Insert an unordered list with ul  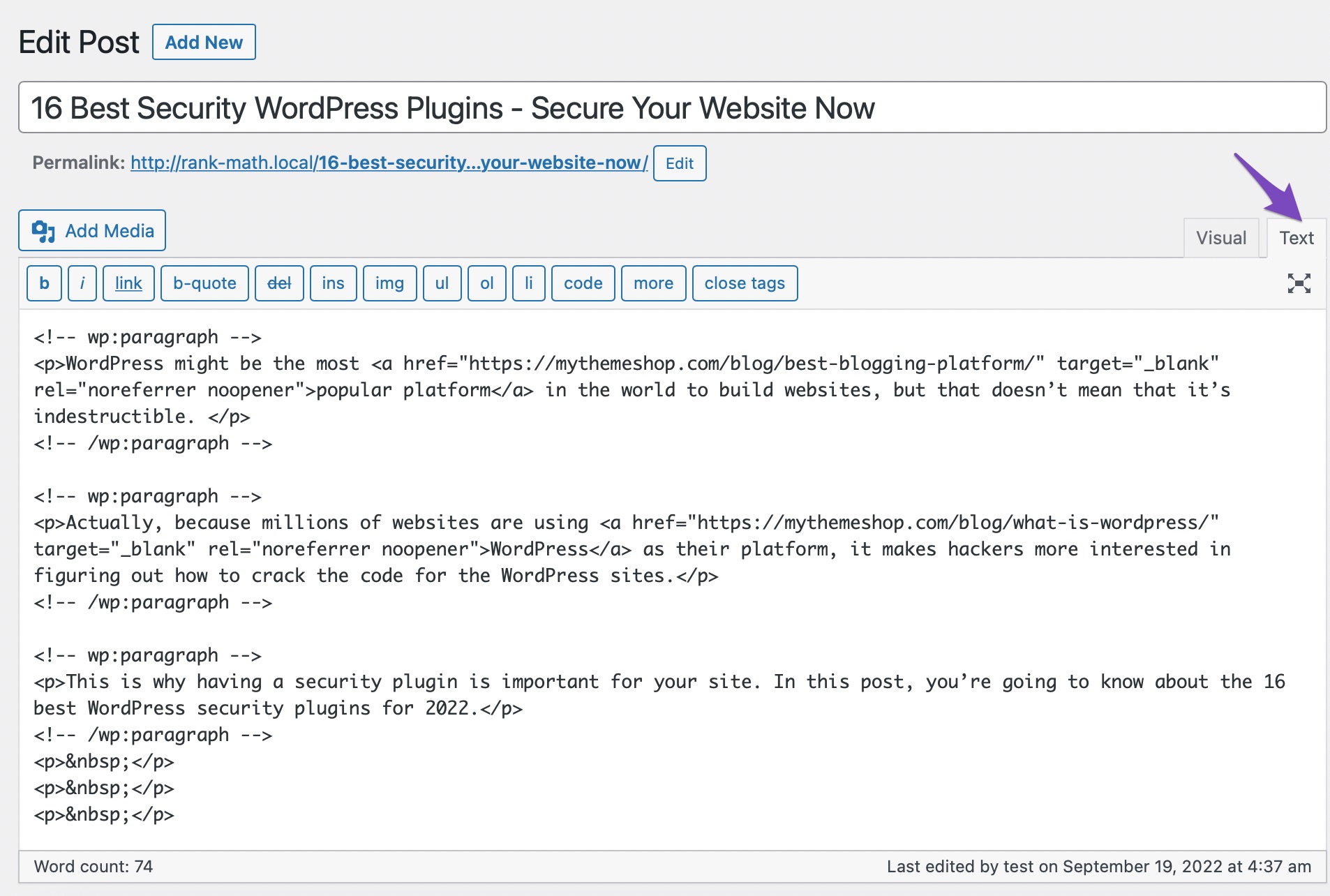[x=442, y=283]
